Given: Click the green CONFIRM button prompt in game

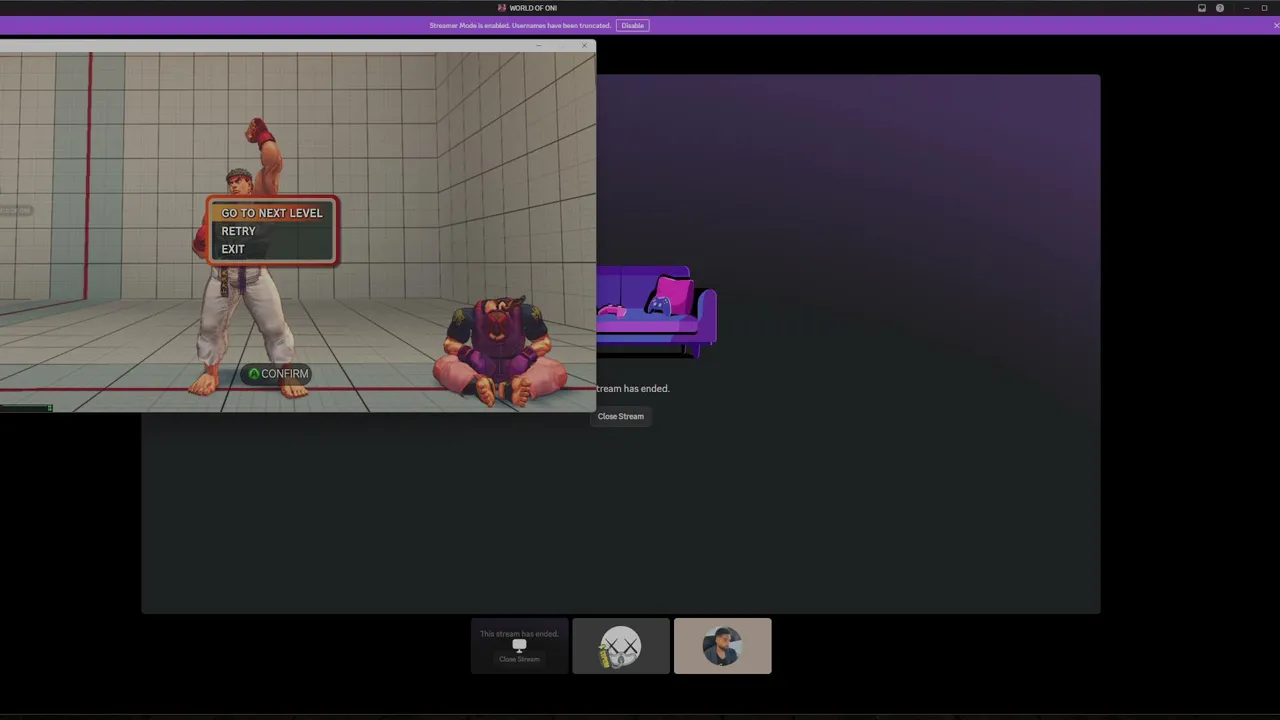Looking at the screenshot, I should coord(278,374).
